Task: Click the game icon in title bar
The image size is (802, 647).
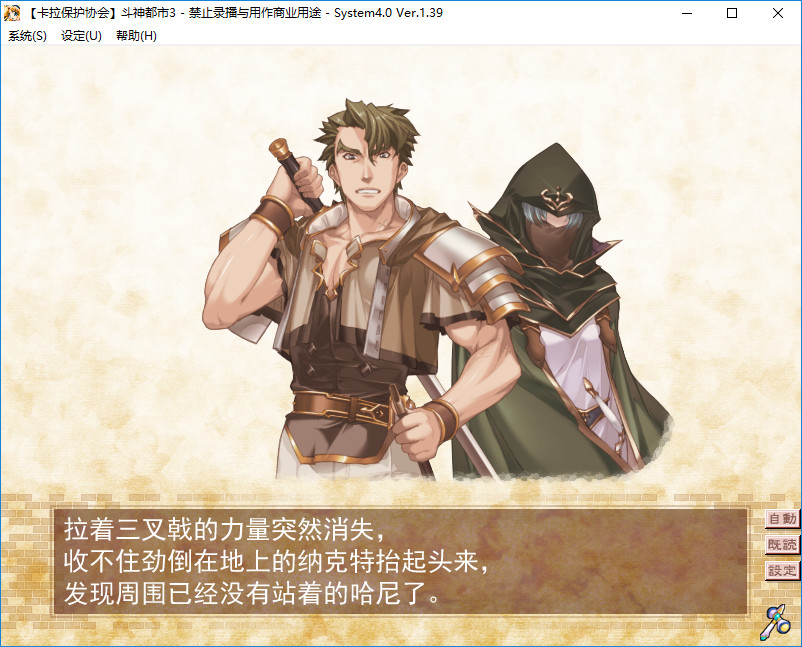Action: pos(11,13)
